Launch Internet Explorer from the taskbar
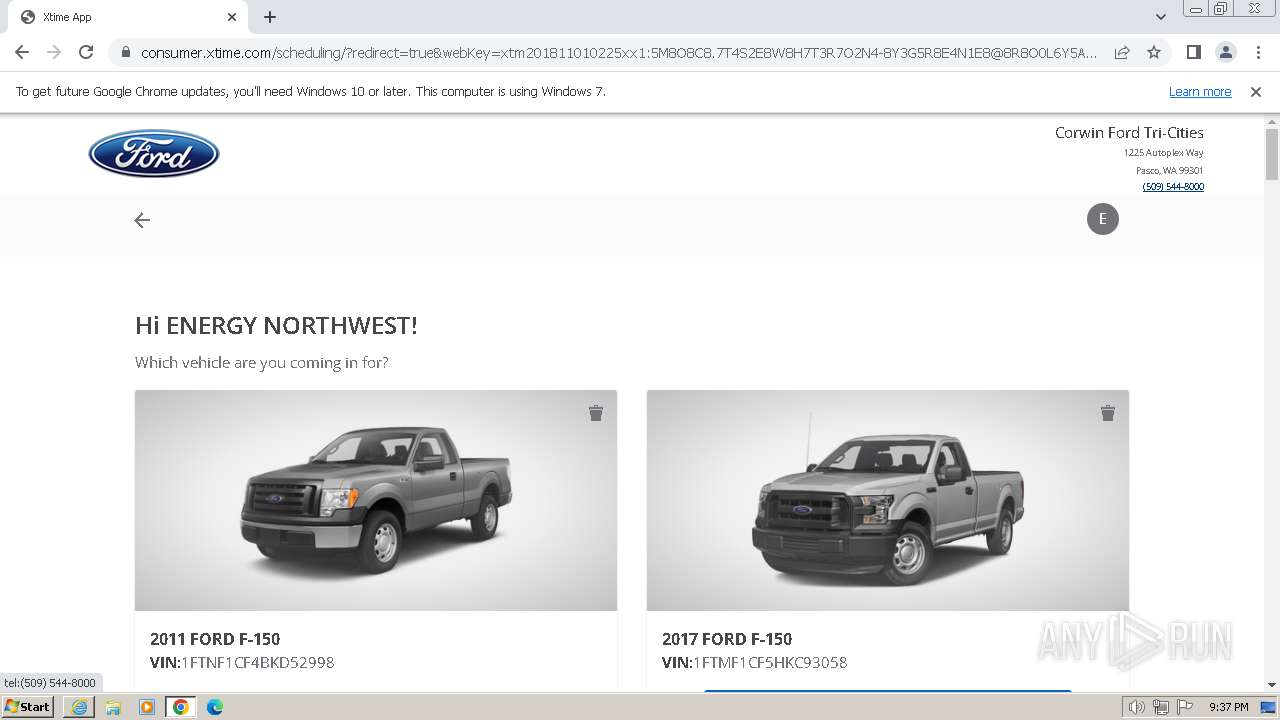The image size is (1280, 720). [80, 707]
